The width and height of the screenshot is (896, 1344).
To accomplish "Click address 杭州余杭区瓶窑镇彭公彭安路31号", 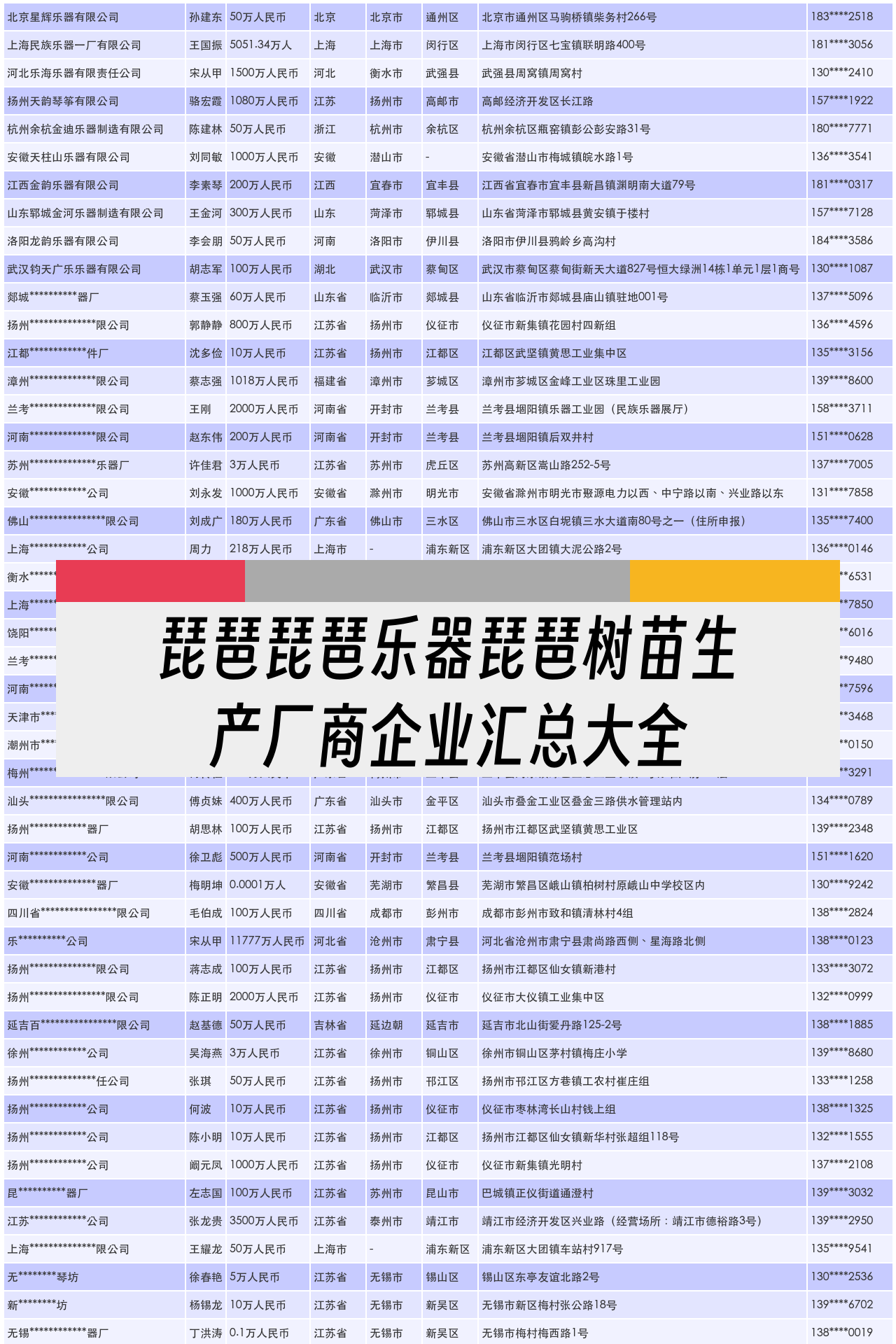I will 566,129.
